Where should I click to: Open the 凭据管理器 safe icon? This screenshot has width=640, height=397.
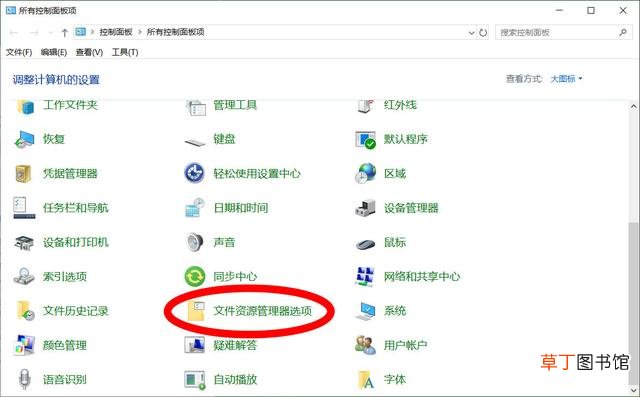(23, 174)
